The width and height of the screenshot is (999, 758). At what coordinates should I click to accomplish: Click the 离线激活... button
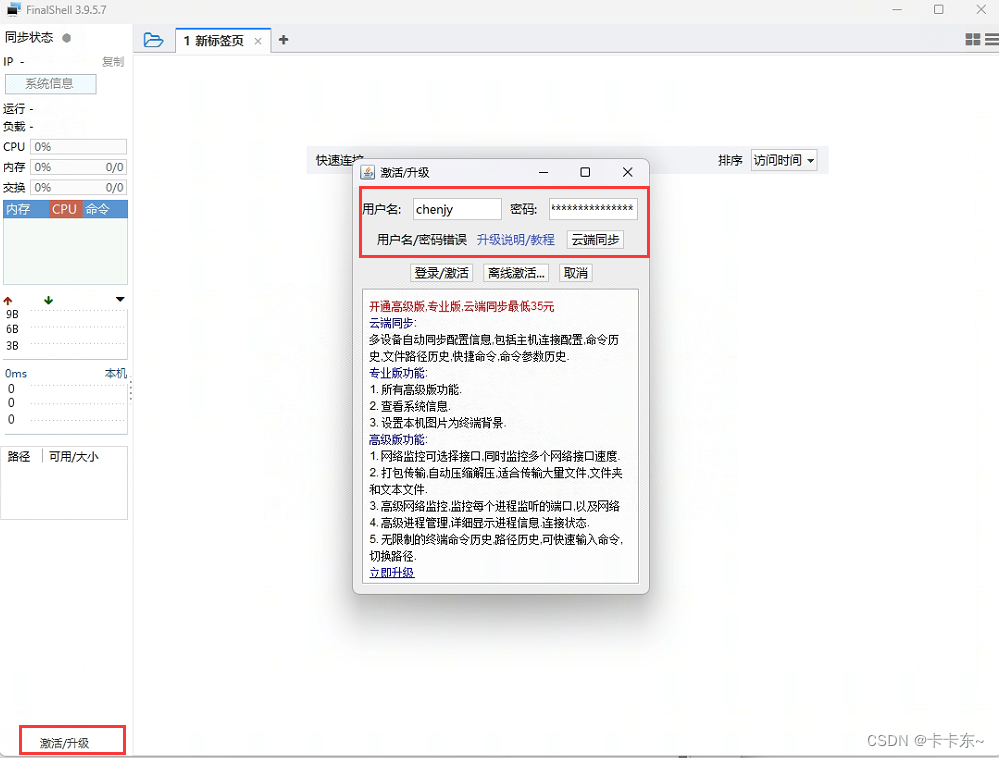point(516,273)
